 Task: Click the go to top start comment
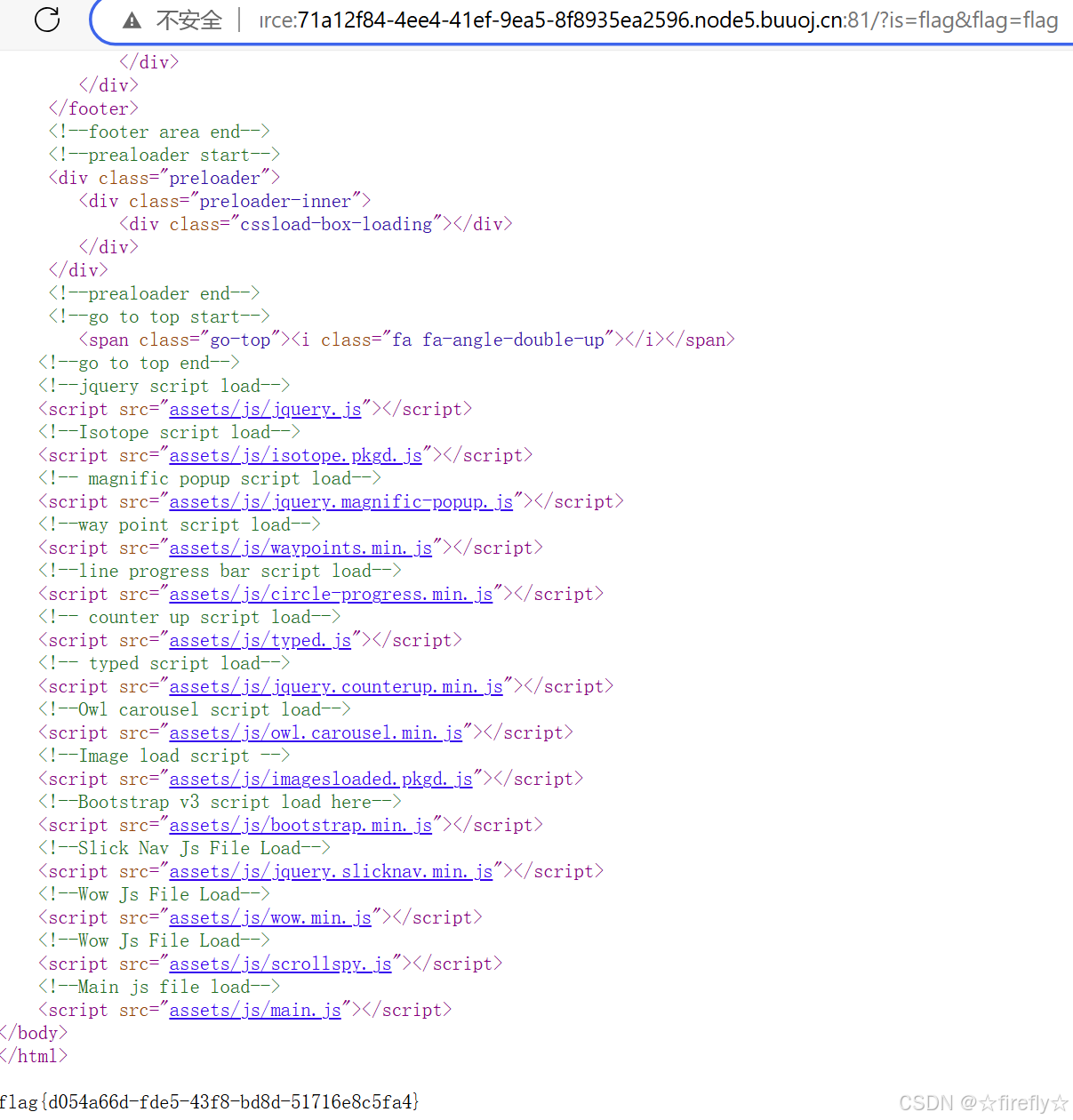click(159, 316)
